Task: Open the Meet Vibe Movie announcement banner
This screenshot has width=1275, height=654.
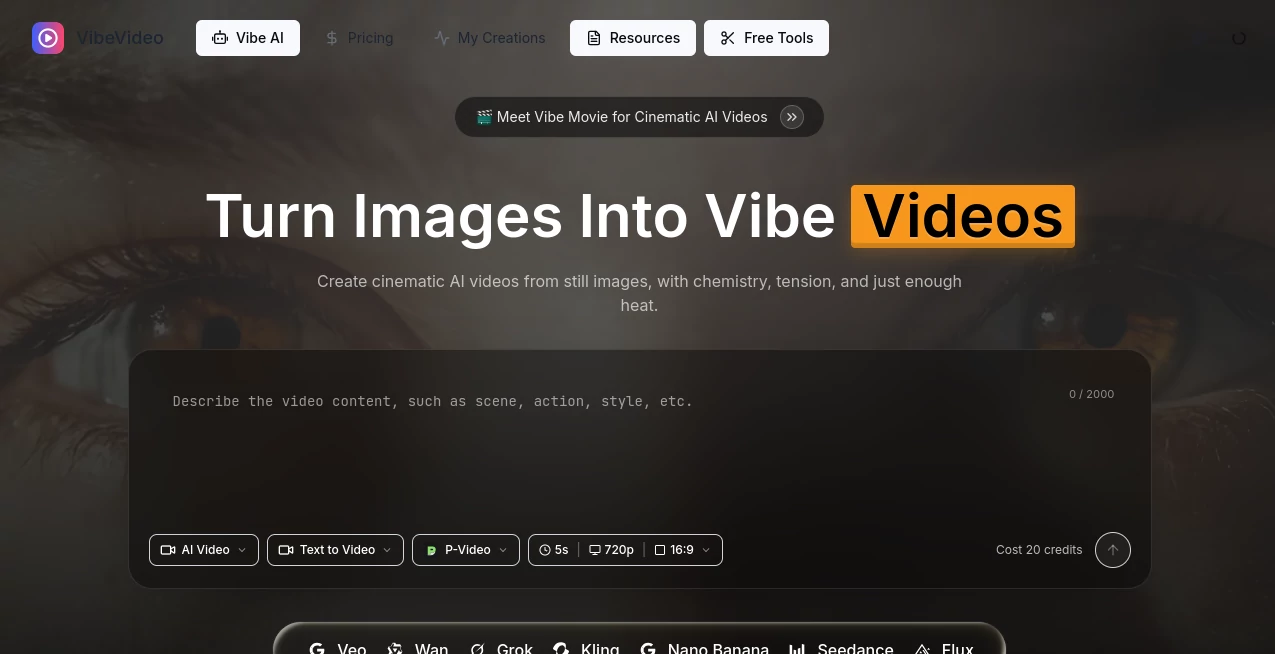Action: coord(639,117)
